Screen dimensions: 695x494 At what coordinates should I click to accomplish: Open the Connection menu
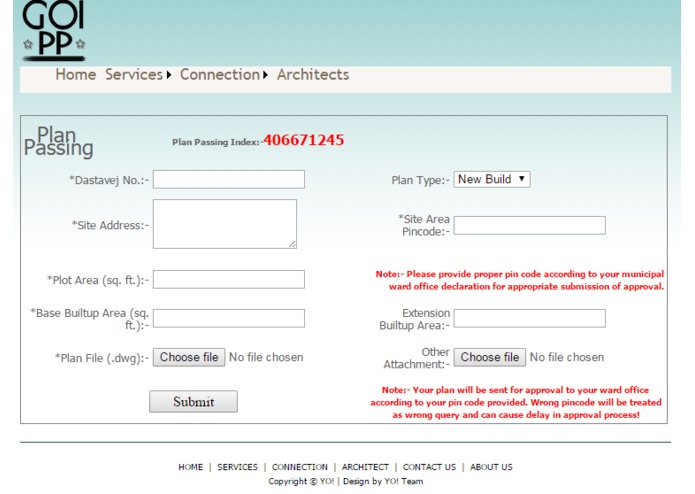click(x=220, y=74)
